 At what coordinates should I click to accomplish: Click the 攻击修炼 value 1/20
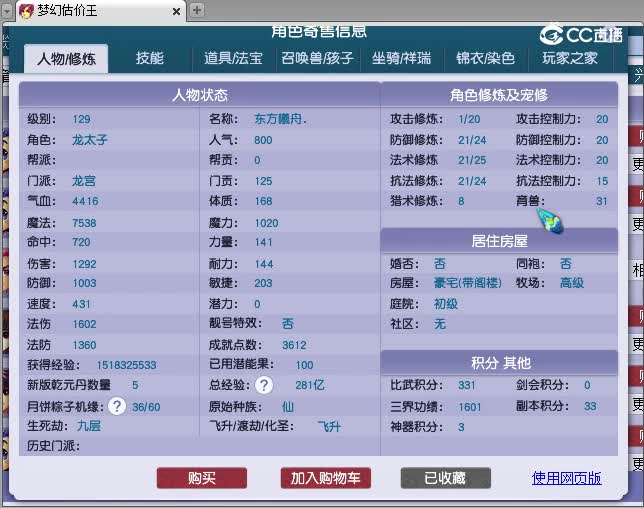pos(469,119)
